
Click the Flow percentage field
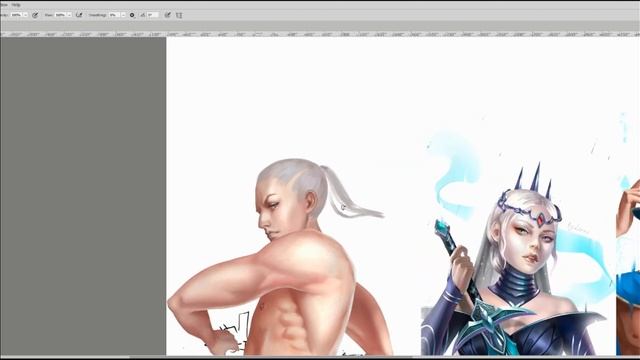click(60, 15)
